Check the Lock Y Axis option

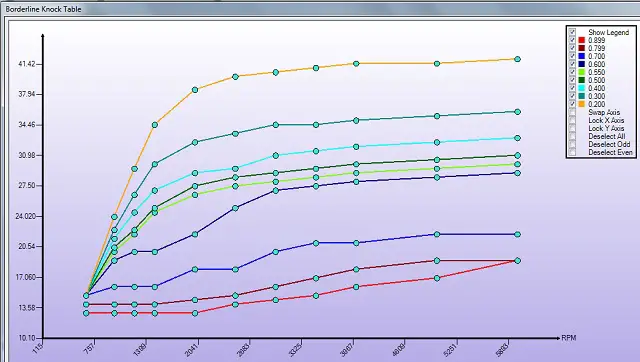point(572,128)
